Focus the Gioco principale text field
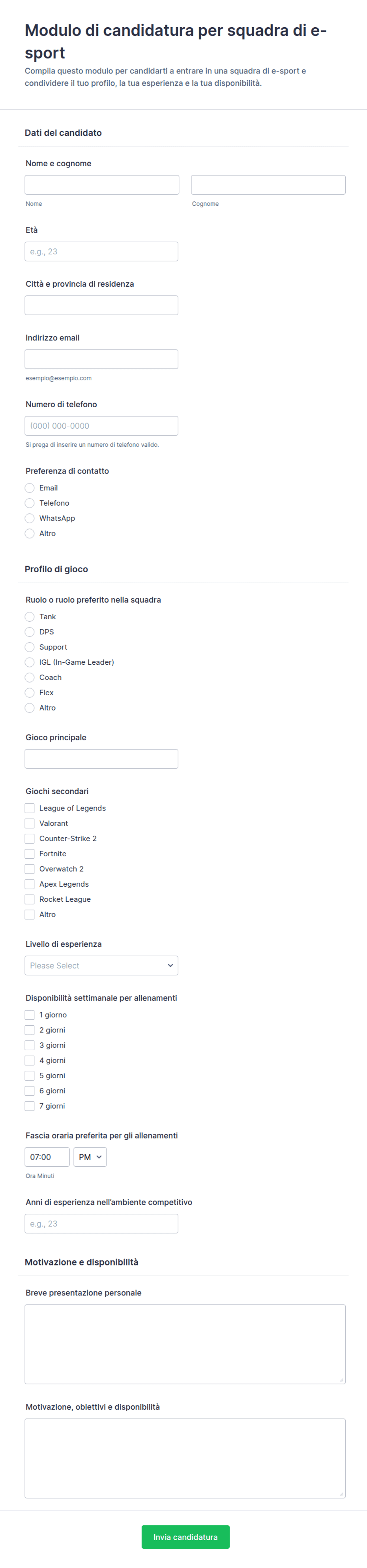This screenshot has width=367, height=1568. tap(102, 758)
